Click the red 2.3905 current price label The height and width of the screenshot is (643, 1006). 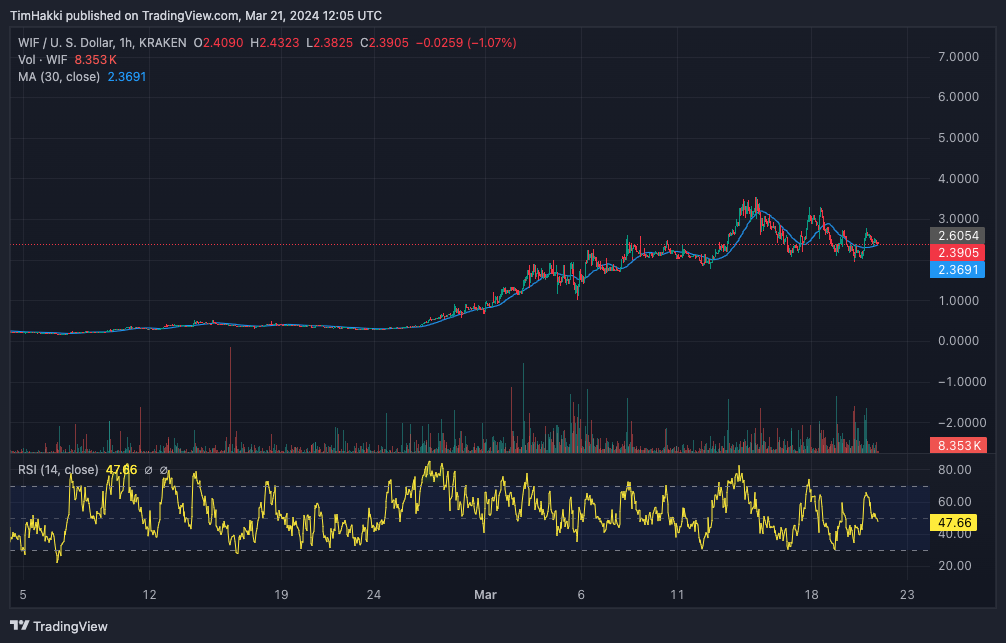pos(957,253)
